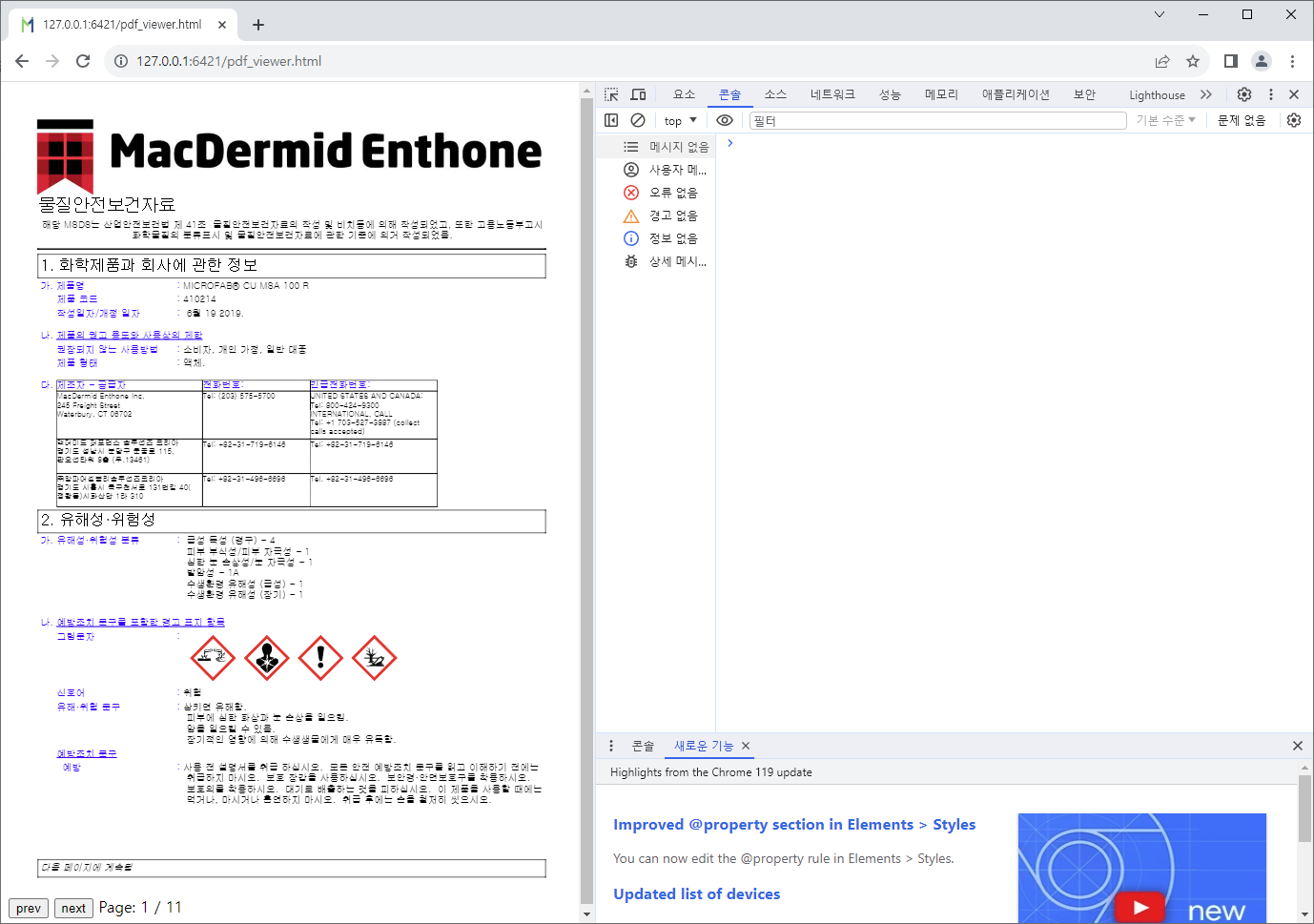Toggle the console sidebar icon
Screen dimensions: 1314x924
coord(611,120)
